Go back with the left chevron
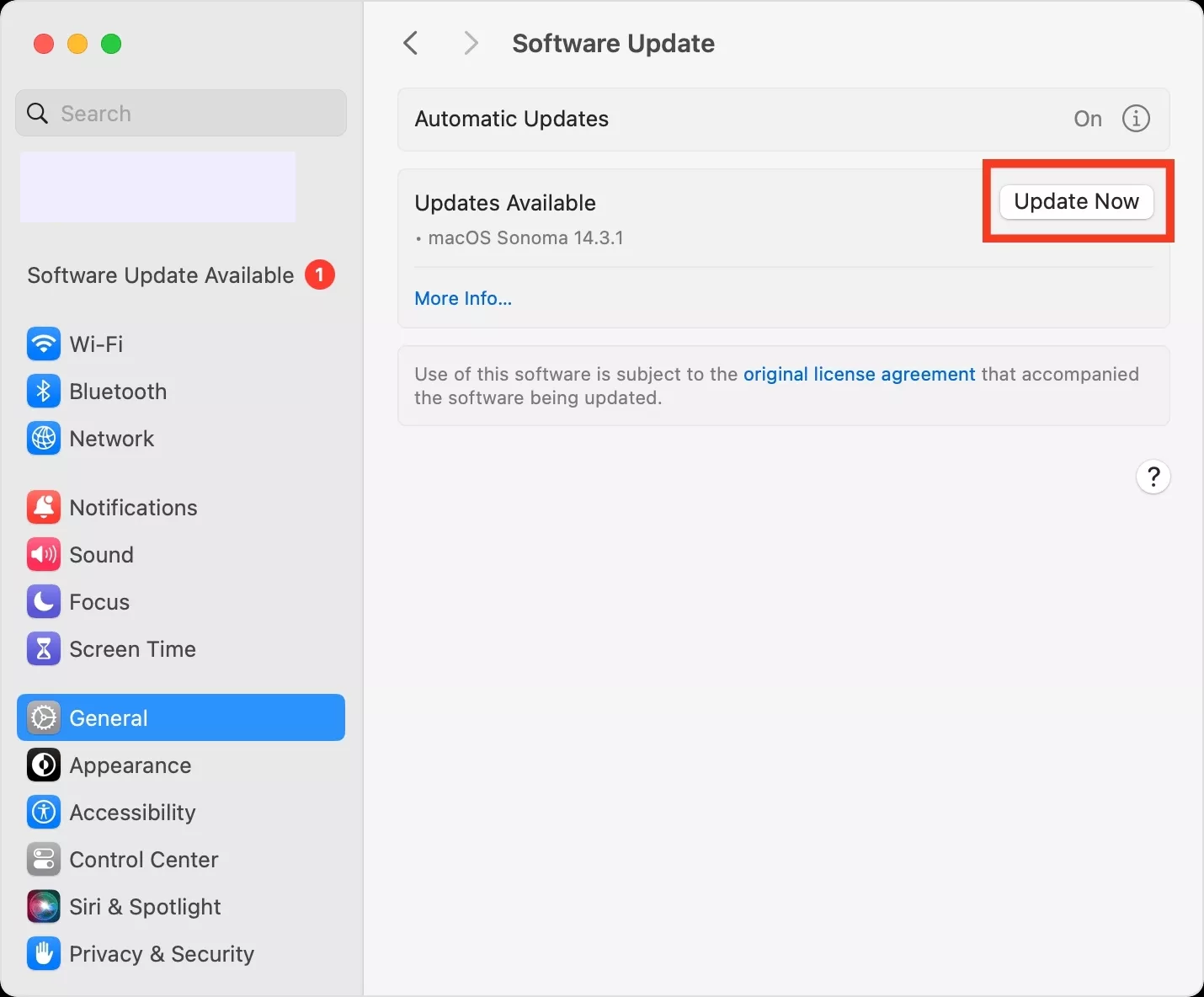 (x=411, y=43)
